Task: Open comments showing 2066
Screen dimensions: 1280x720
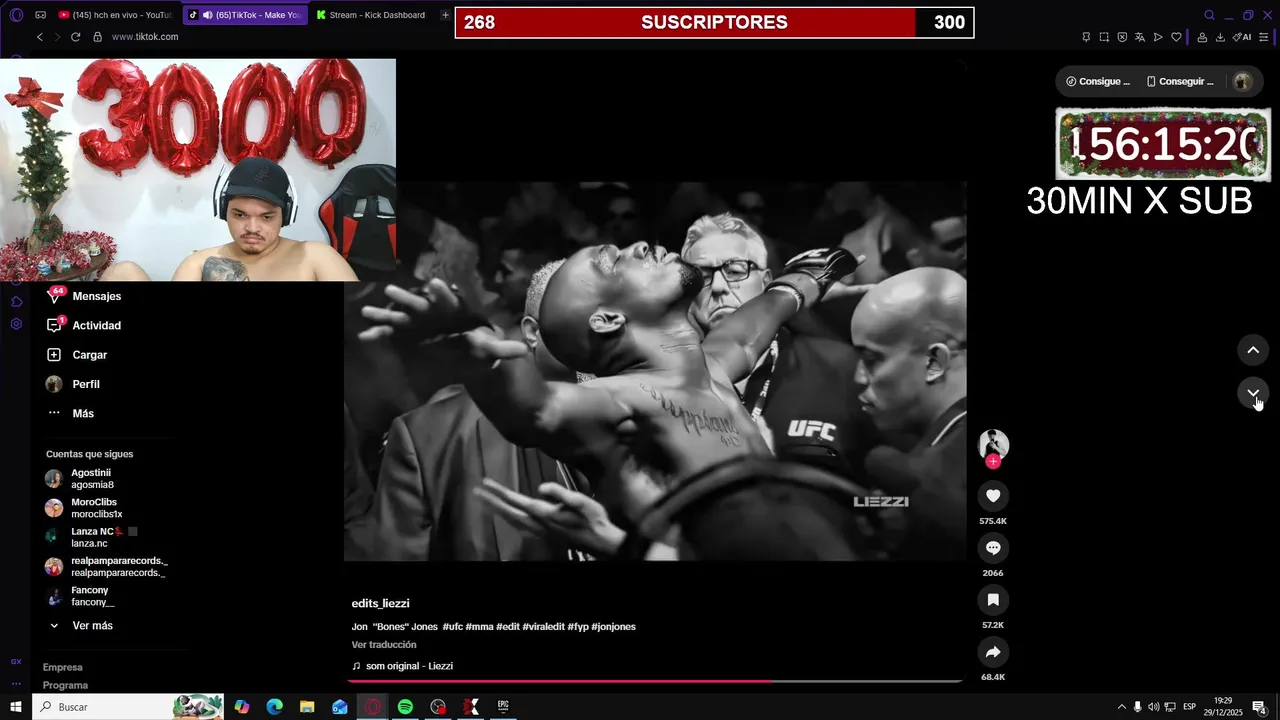Action: pyautogui.click(x=993, y=548)
